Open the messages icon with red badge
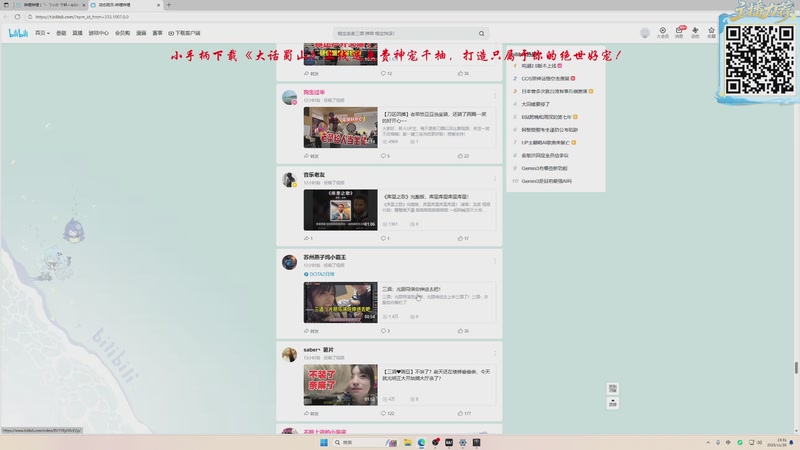800x450 pixels. [x=679, y=33]
